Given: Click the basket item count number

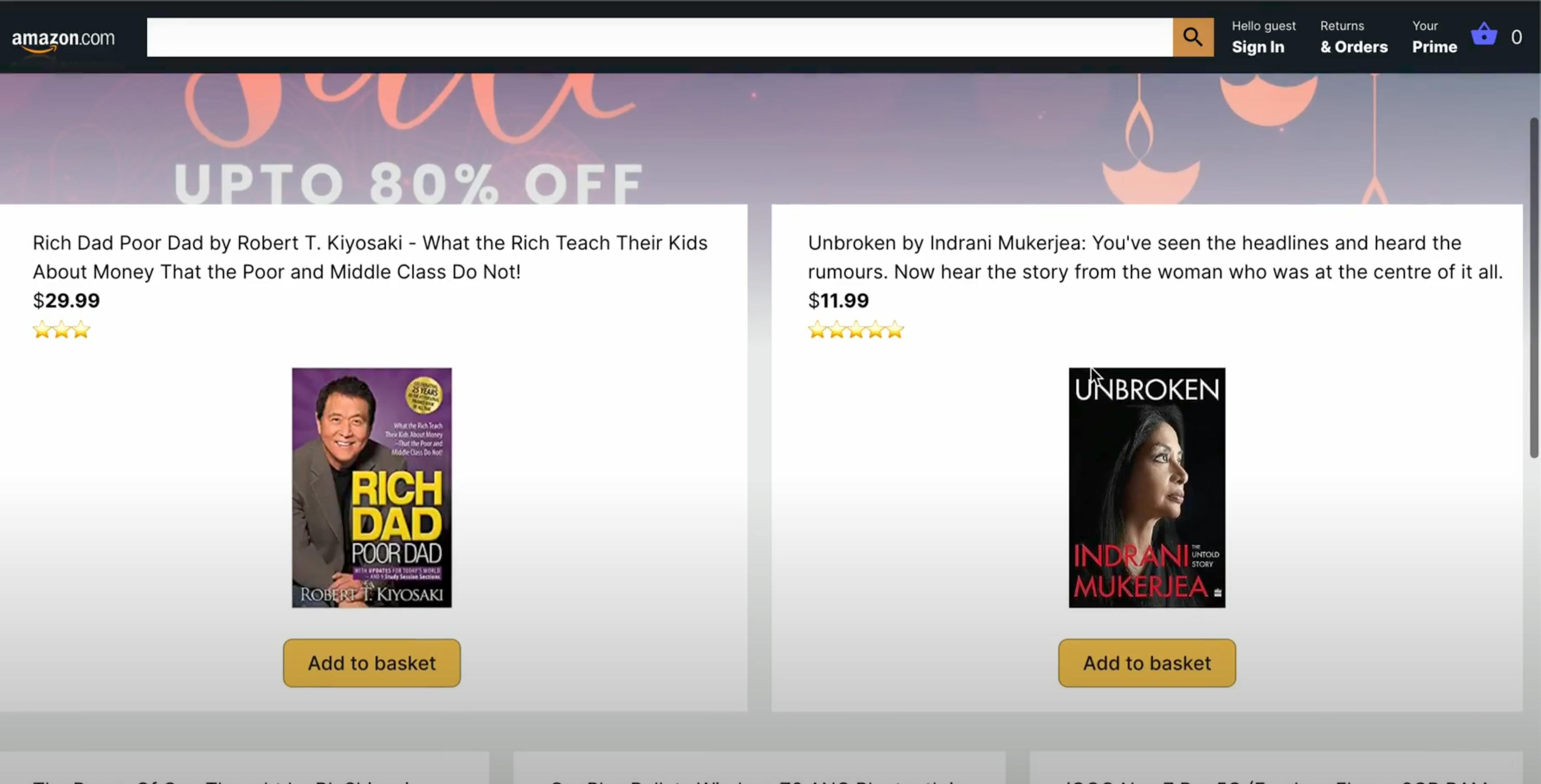Looking at the screenshot, I should coord(1517,37).
